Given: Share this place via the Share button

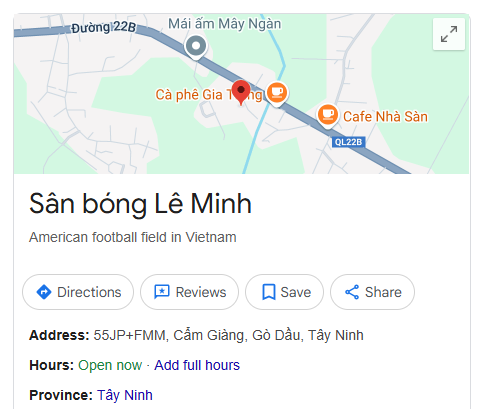Looking at the screenshot, I should click(372, 292).
